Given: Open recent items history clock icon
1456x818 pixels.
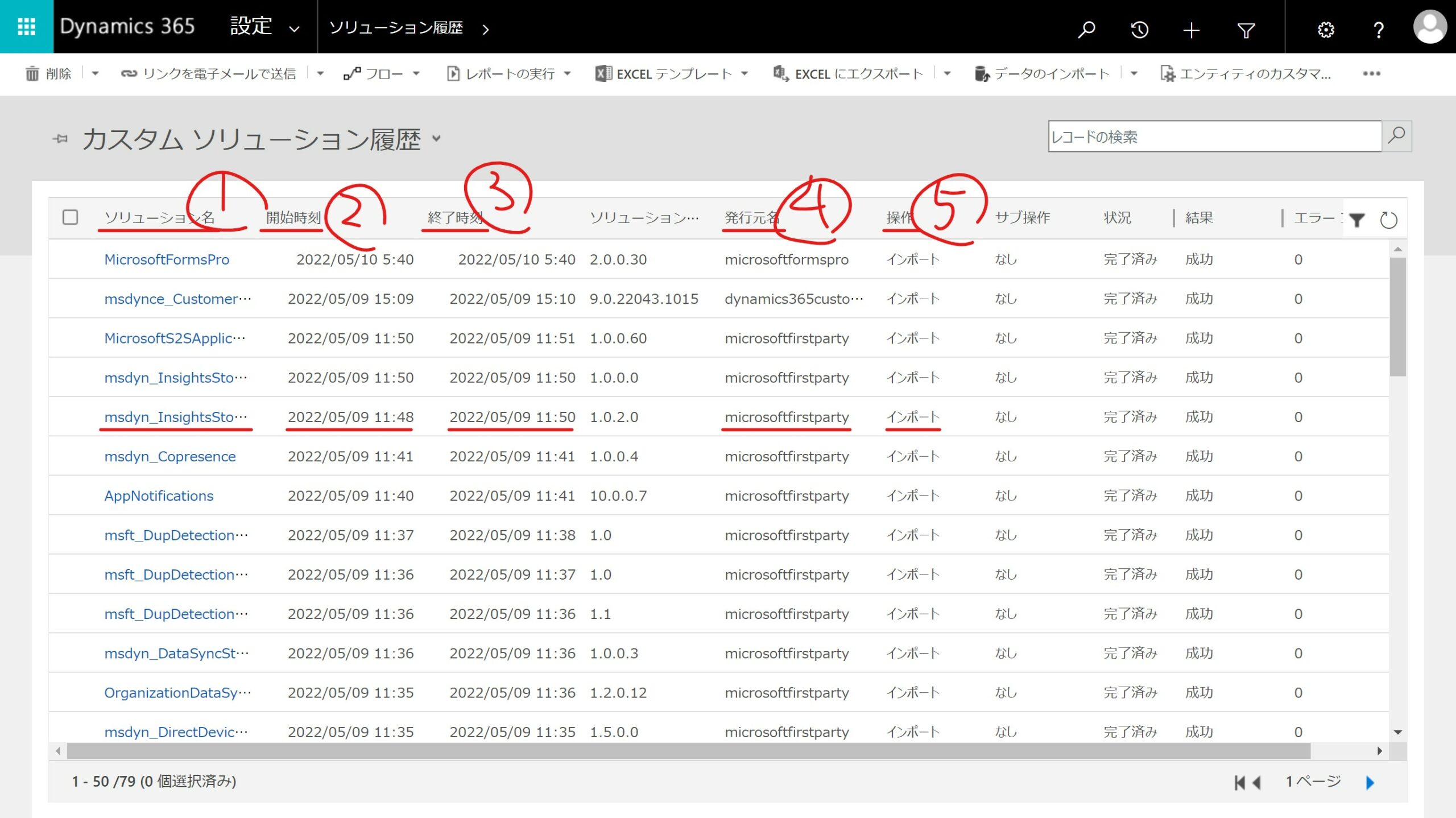Looking at the screenshot, I should (x=1139, y=29).
